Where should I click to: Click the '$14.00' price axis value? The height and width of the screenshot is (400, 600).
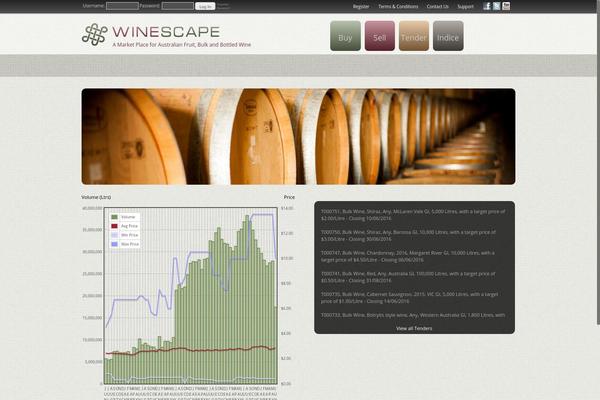[x=287, y=208]
